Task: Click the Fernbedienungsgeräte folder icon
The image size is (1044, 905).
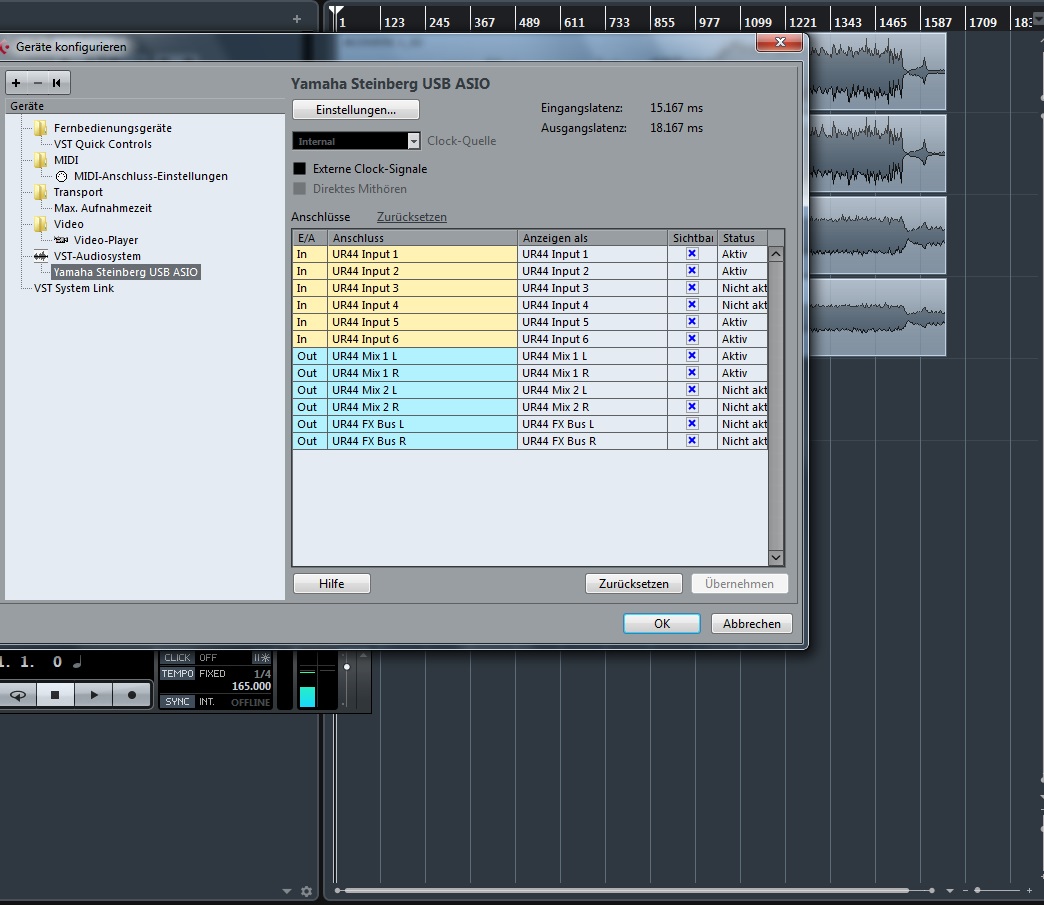Action: pyautogui.click(x=41, y=128)
